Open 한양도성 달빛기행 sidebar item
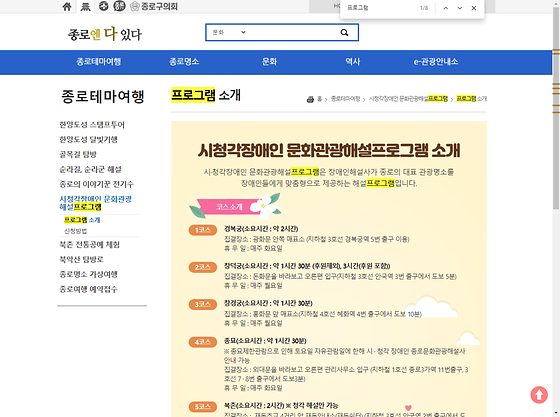 pyautogui.click(x=88, y=139)
